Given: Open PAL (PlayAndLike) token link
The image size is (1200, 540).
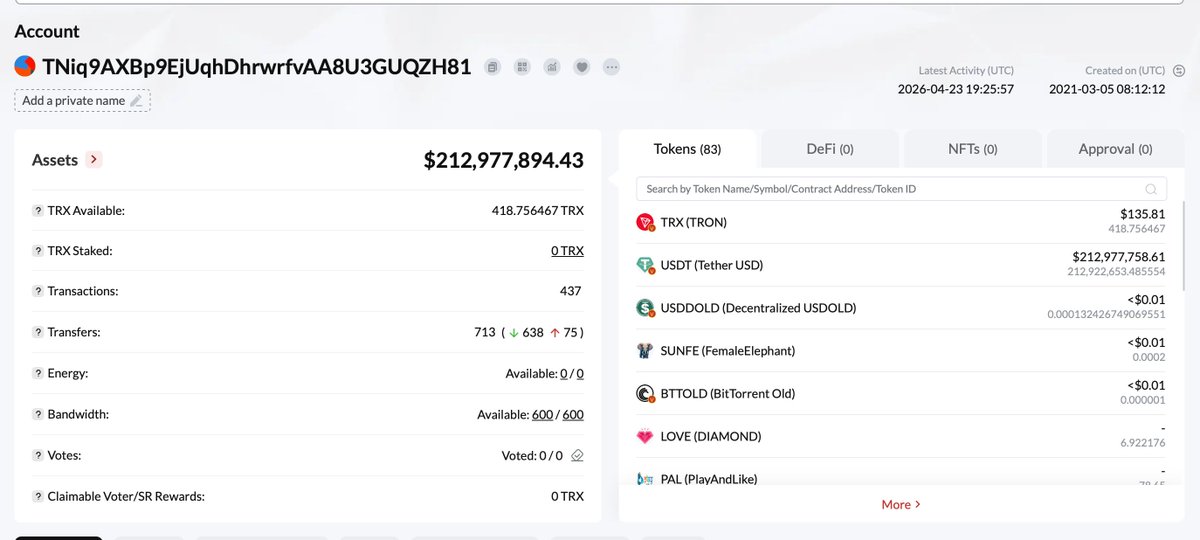Looking at the screenshot, I should [709, 479].
